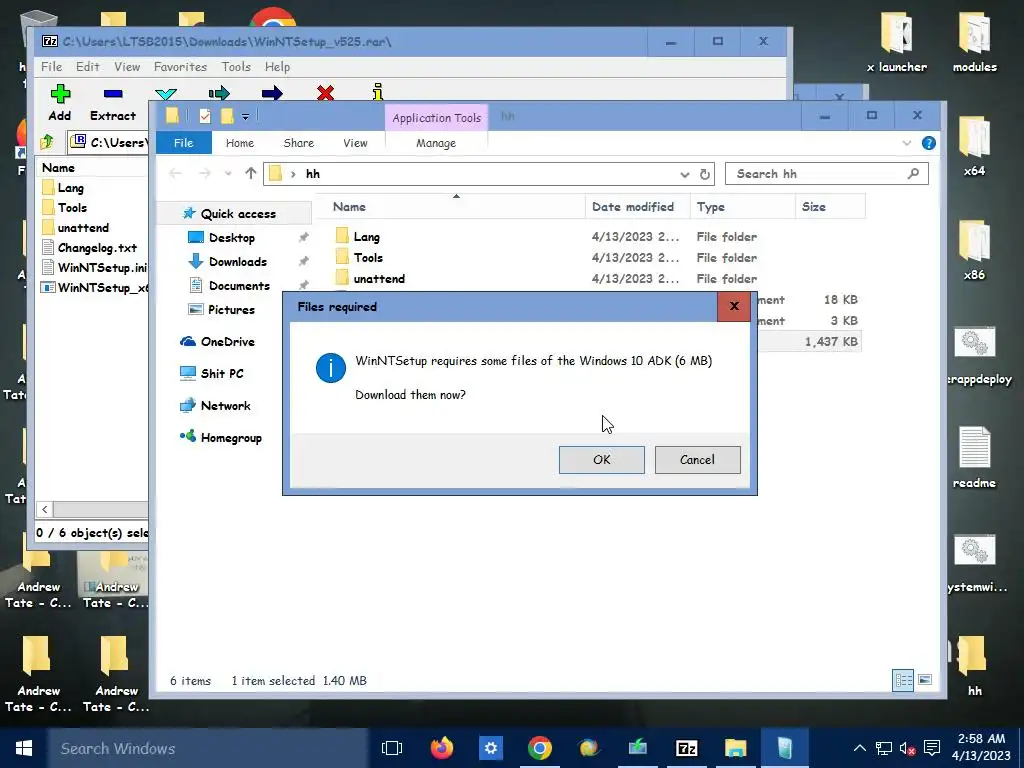Open Chrome from the taskbar
The width and height of the screenshot is (1024, 768).
click(x=539, y=748)
